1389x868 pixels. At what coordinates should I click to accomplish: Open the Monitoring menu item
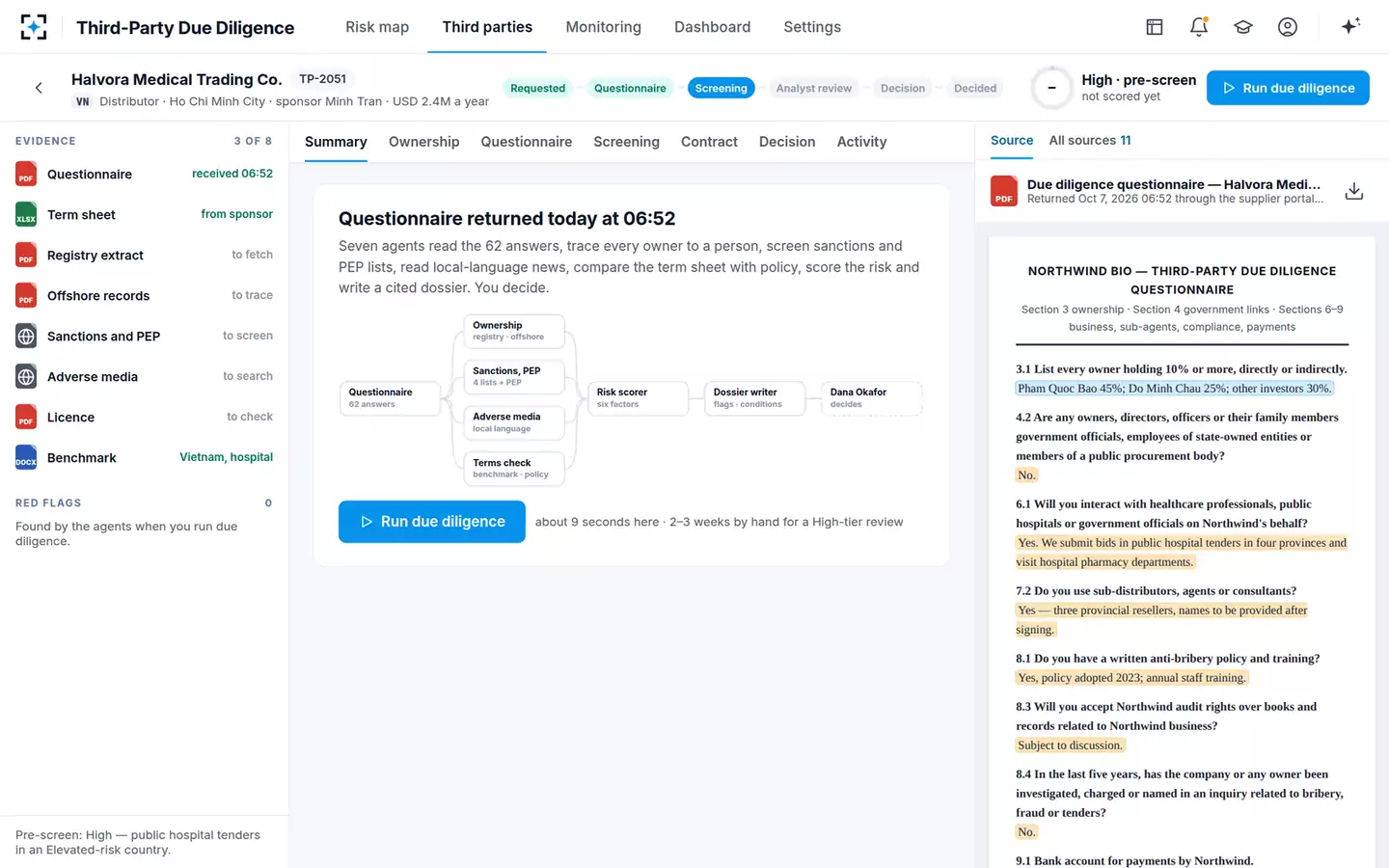click(603, 27)
